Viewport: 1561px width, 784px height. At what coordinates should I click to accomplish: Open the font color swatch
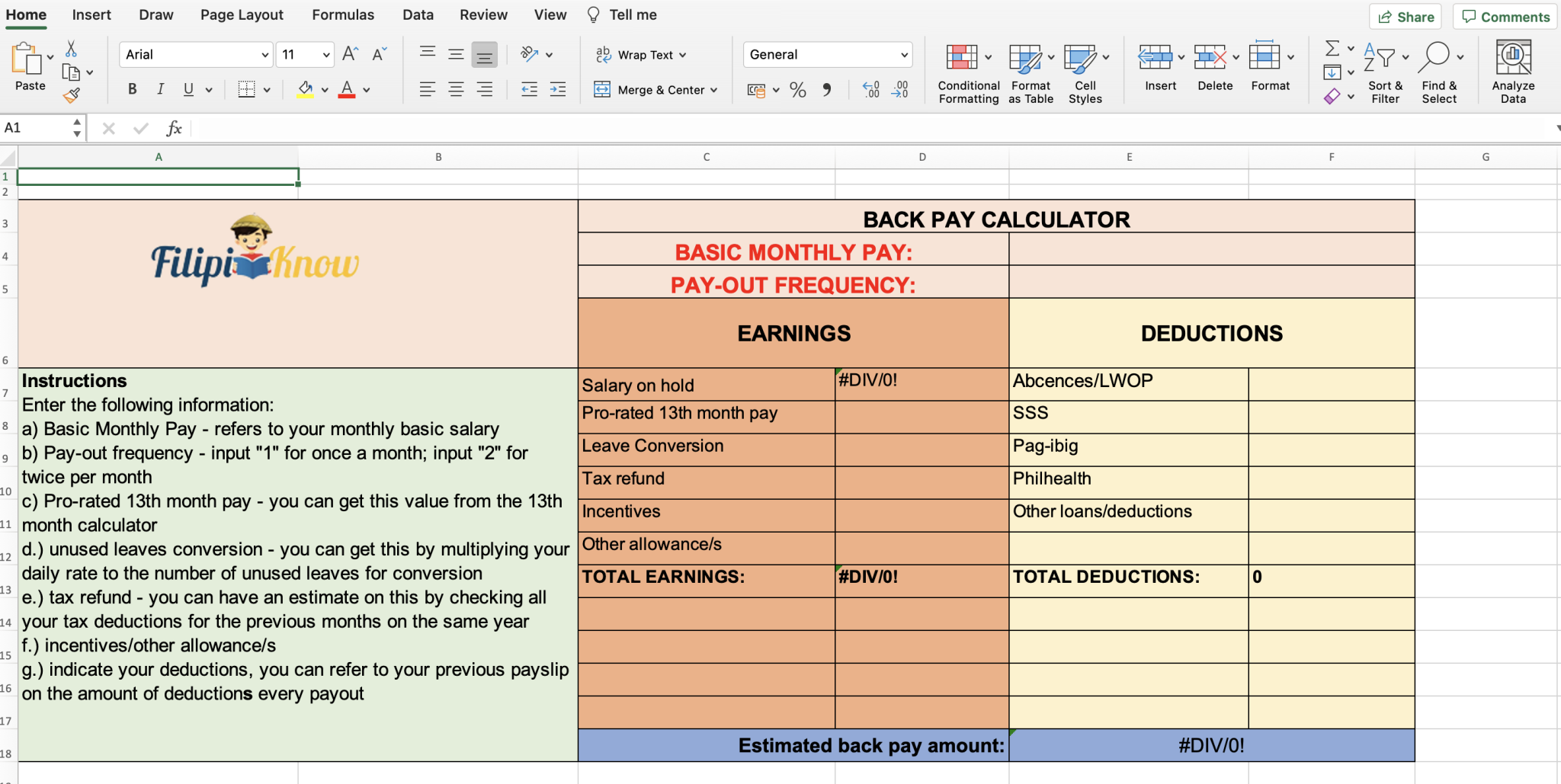[x=347, y=90]
